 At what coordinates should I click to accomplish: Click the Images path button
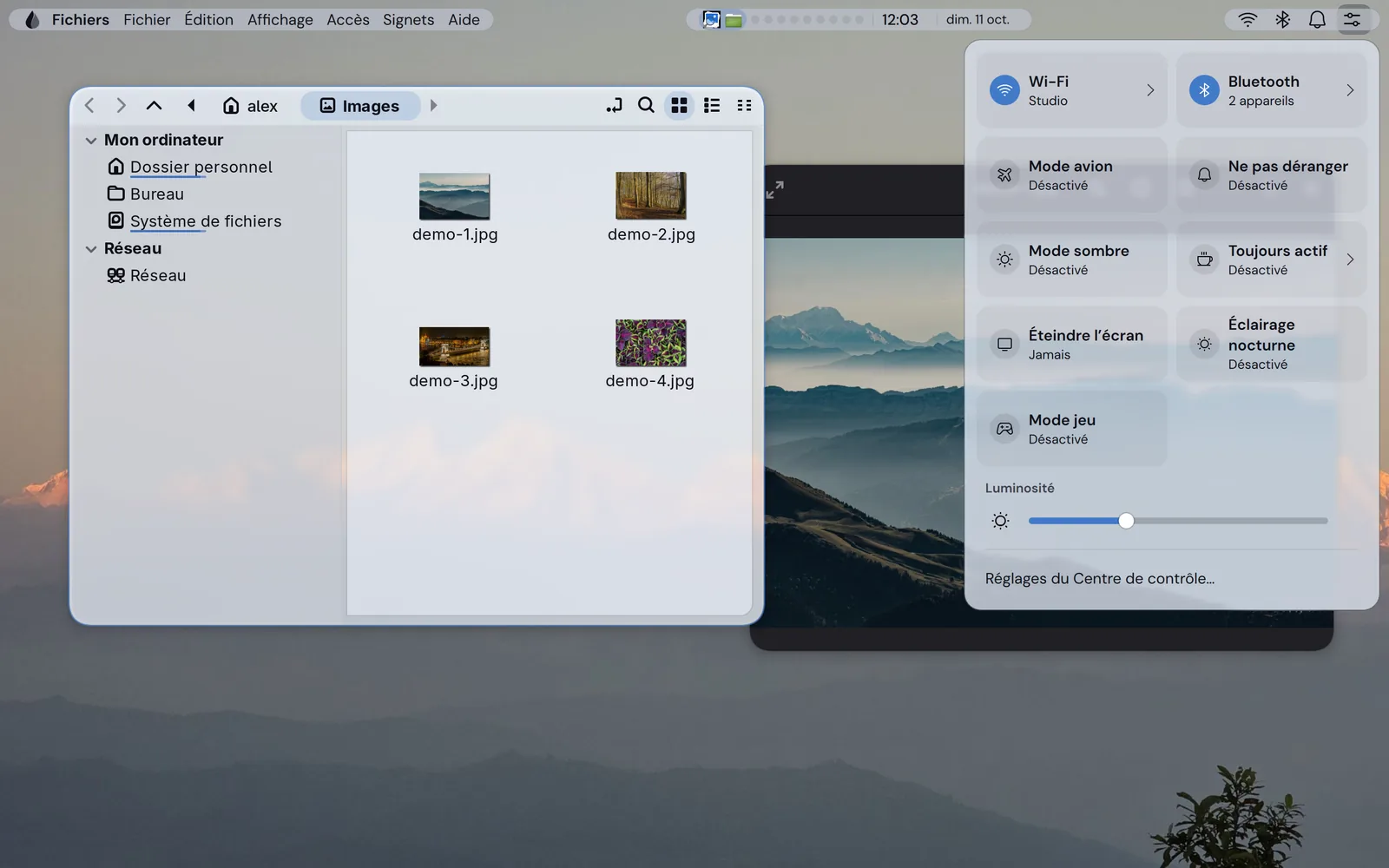pyautogui.click(x=360, y=106)
